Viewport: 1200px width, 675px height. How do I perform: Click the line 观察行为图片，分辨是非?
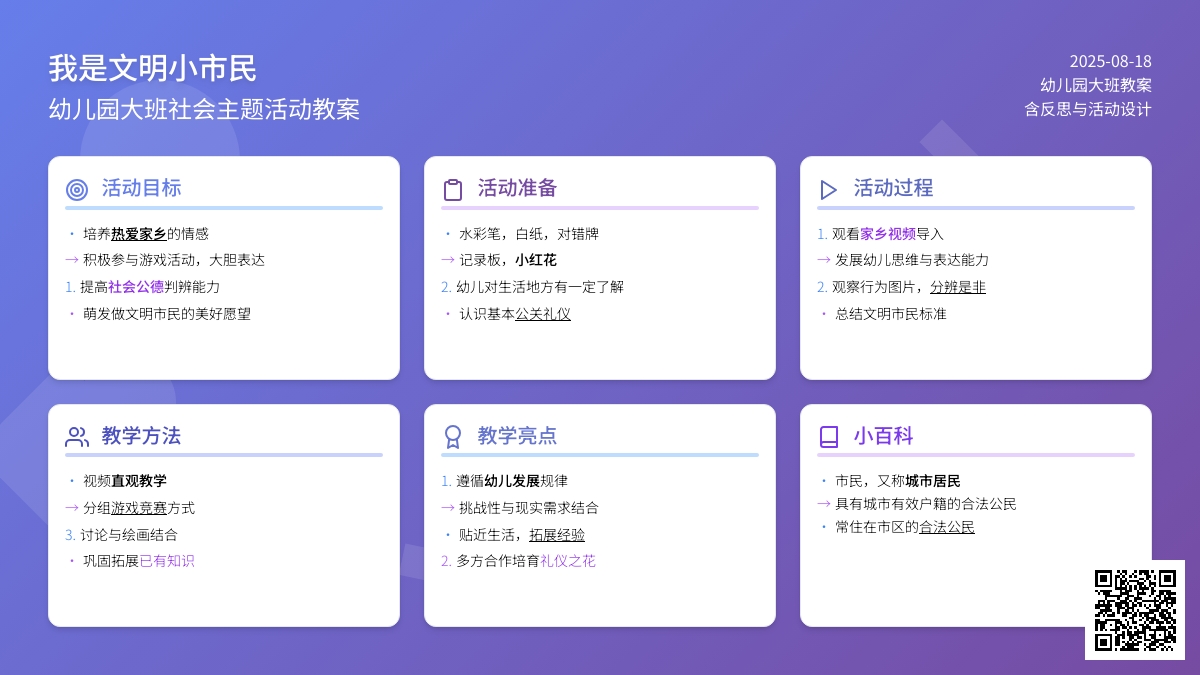(x=909, y=287)
